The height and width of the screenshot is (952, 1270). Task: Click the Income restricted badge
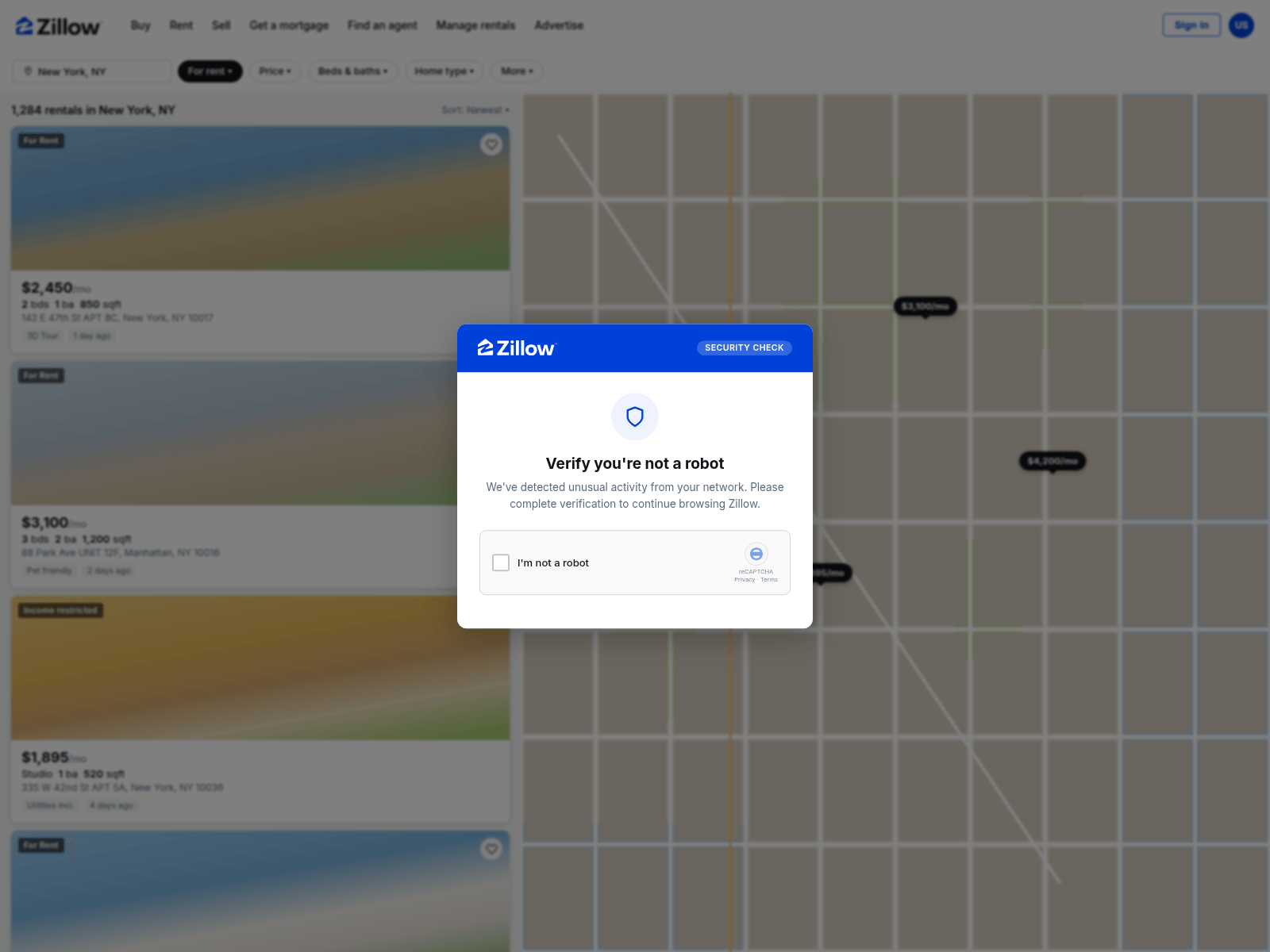(x=61, y=611)
